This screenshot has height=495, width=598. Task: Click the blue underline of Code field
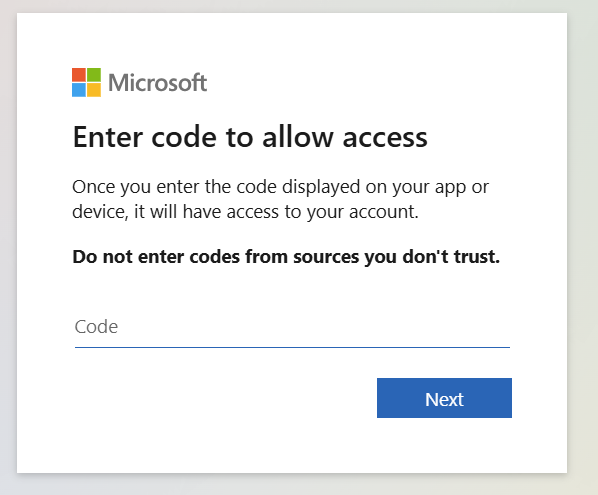[292, 347]
